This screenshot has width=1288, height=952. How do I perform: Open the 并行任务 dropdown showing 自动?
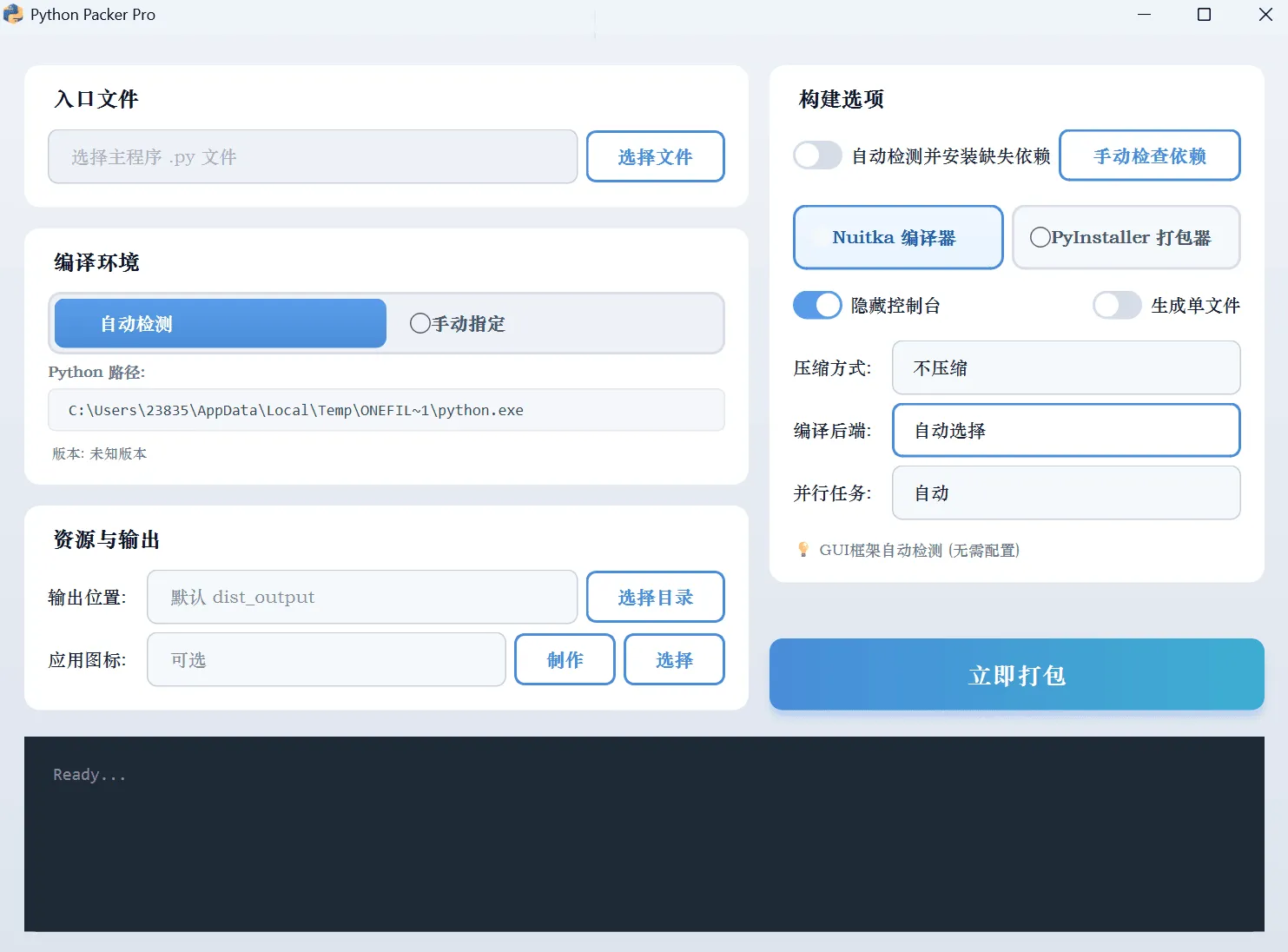tap(1066, 493)
